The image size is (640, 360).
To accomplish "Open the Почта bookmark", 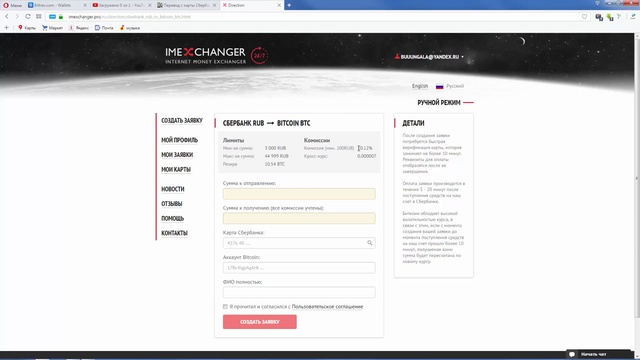I will pos(104,28).
